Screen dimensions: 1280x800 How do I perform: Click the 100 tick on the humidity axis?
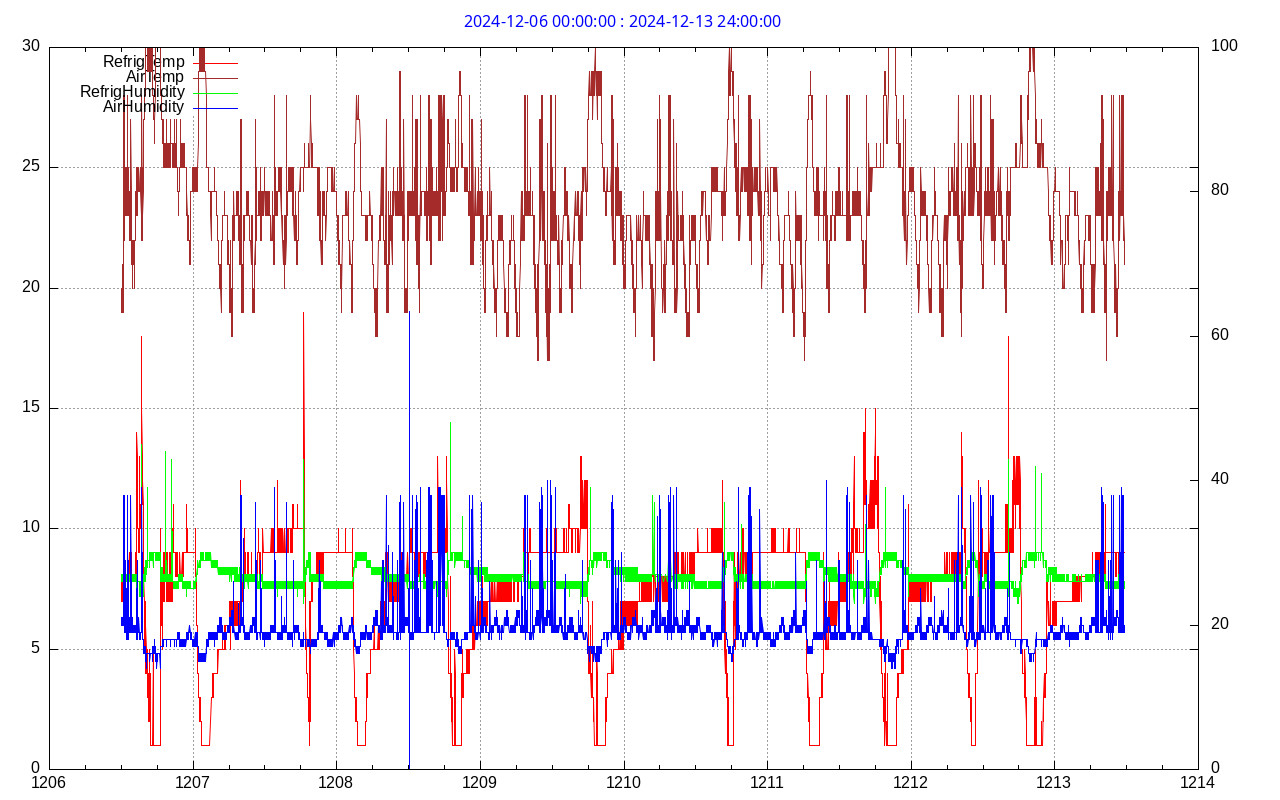(x=1224, y=45)
